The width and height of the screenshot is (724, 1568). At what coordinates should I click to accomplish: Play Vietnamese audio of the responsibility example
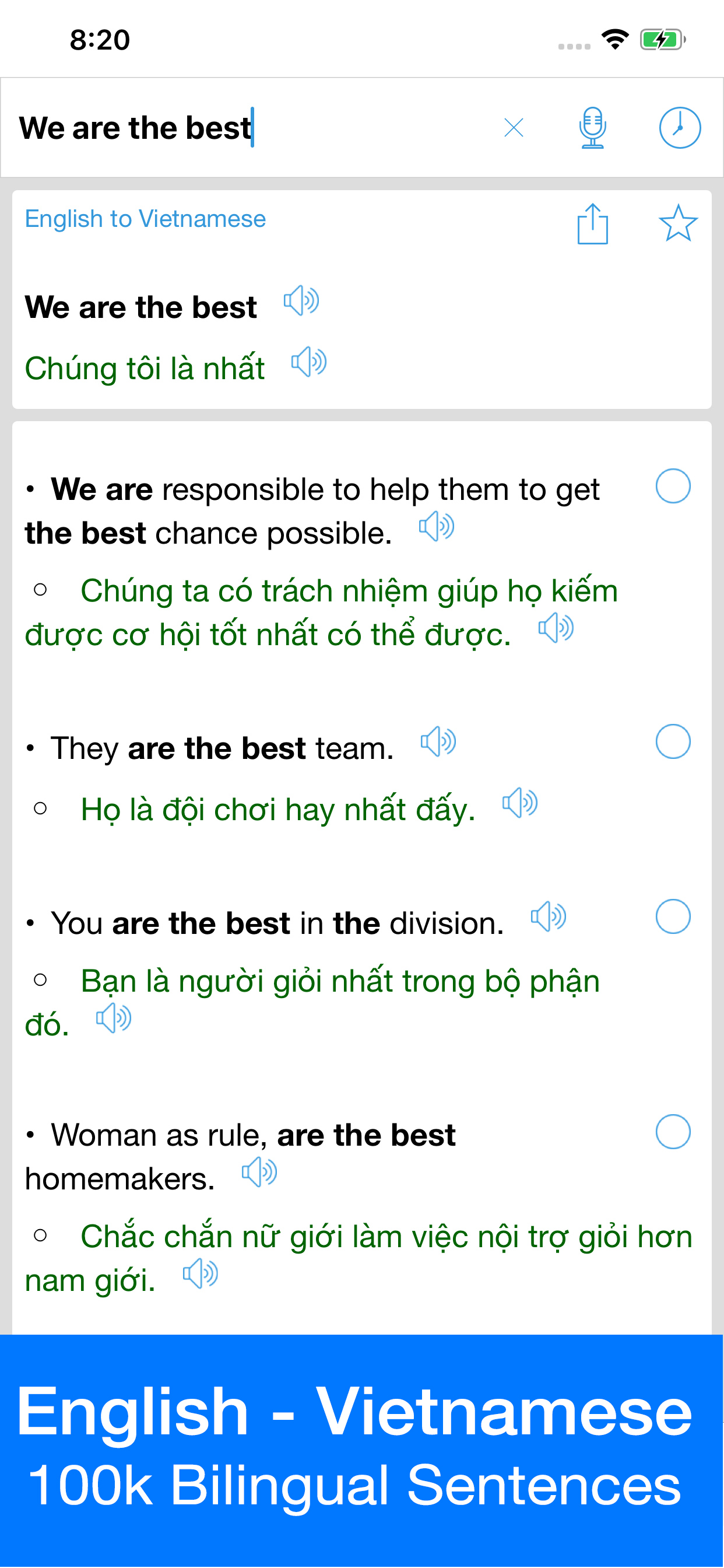[556, 627]
